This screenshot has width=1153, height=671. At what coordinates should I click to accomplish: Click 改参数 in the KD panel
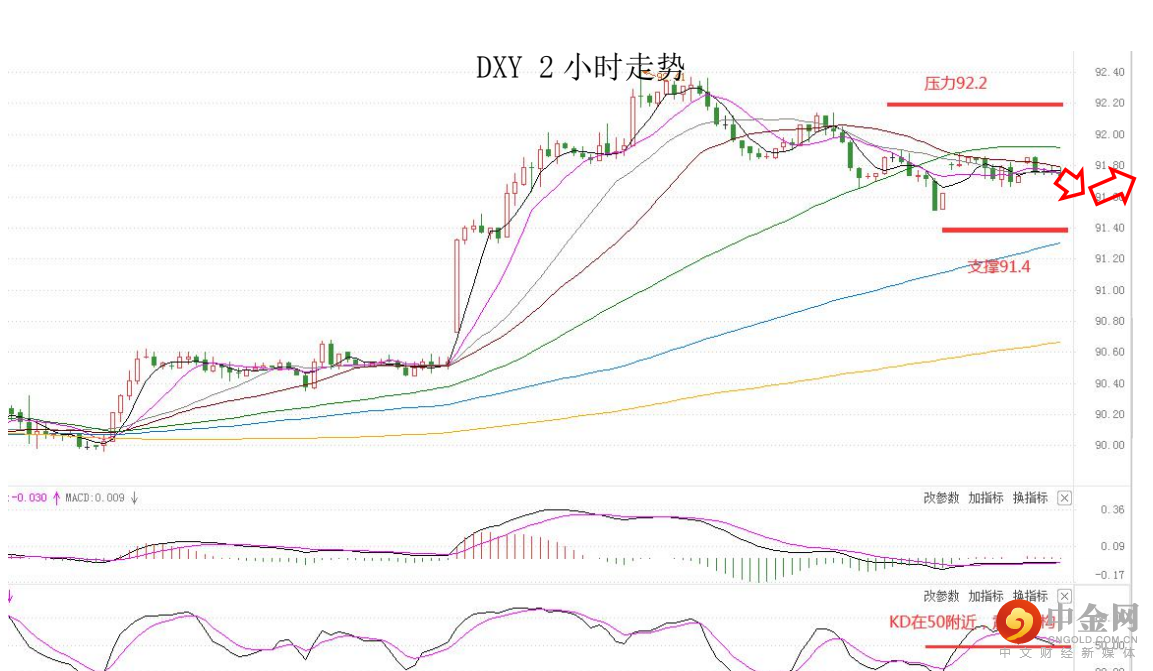click(x=941, y=596)
